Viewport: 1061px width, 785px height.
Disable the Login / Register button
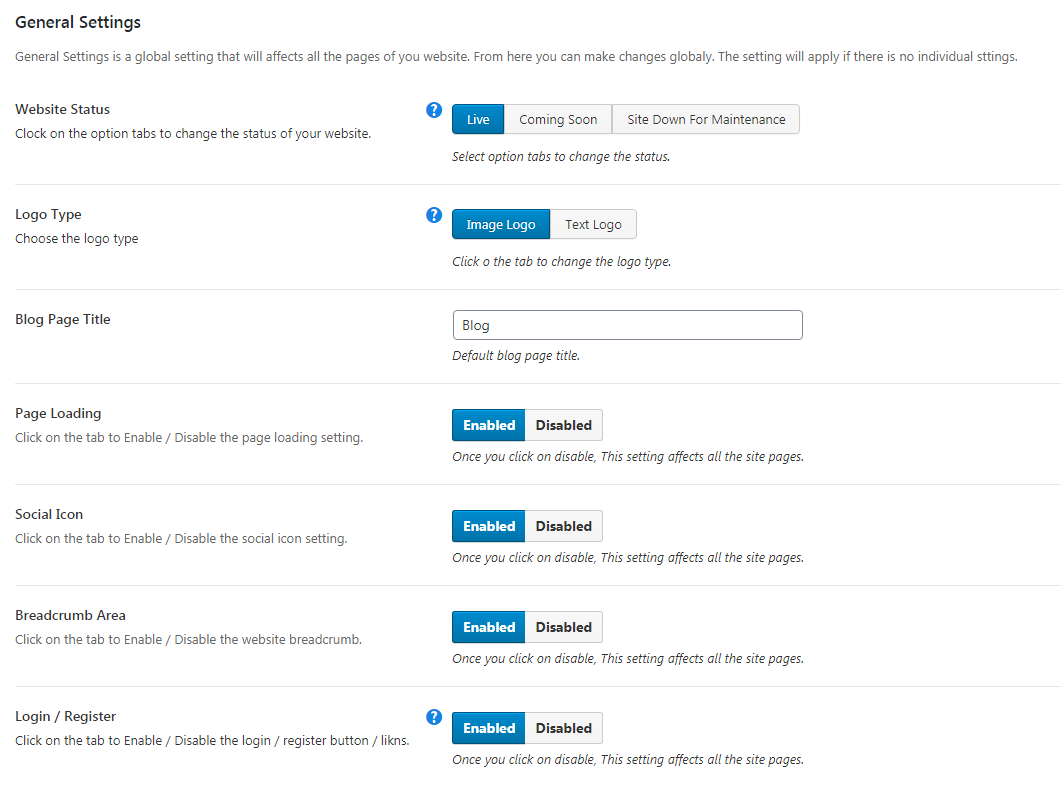click(564, 728)
